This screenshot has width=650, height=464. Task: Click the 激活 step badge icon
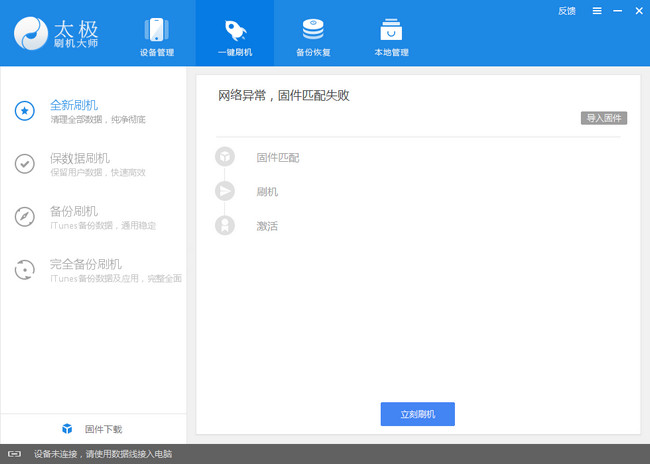[x=225, y=226]
